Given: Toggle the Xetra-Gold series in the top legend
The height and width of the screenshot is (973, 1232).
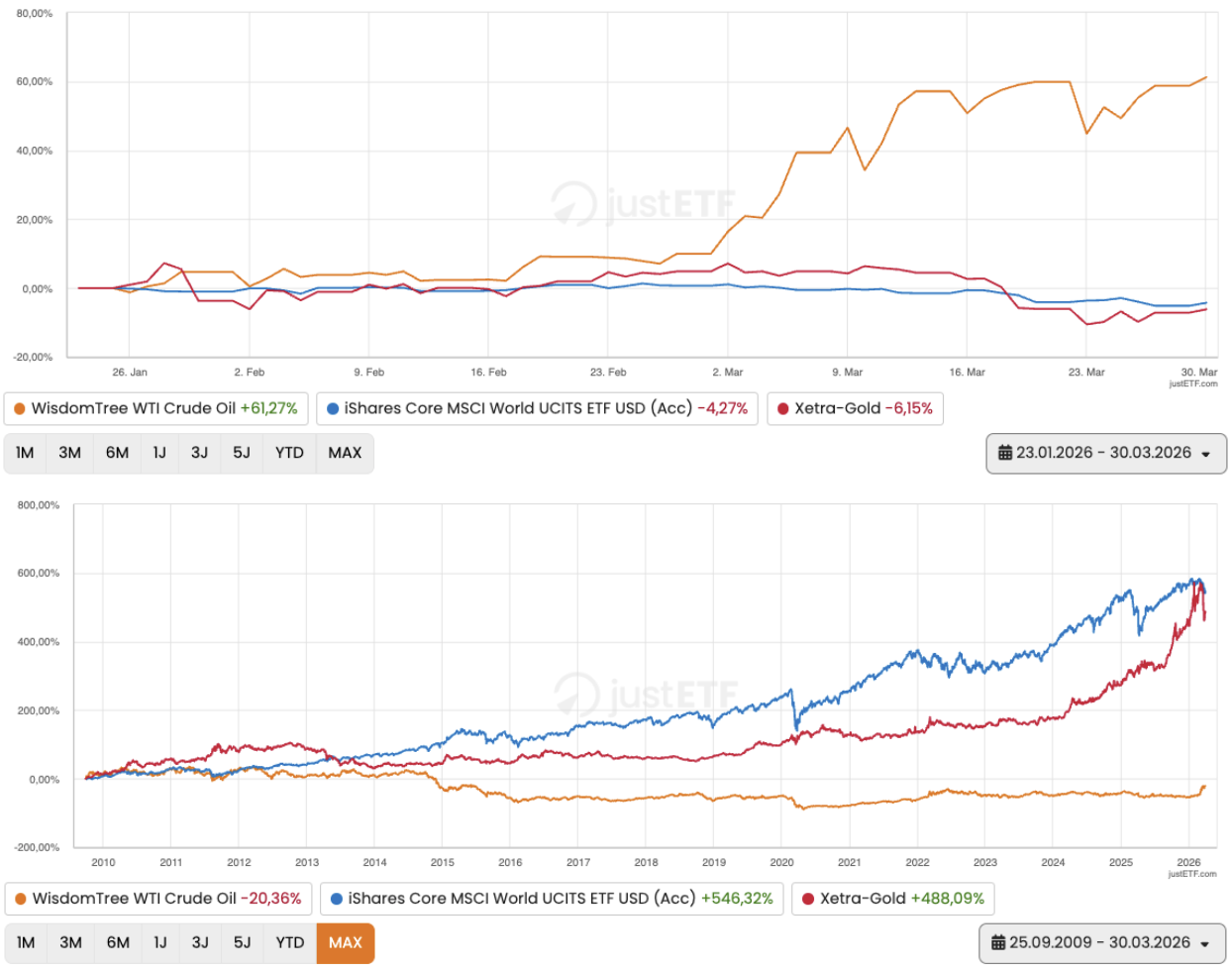Looking at the screenshot, I should (x=855, y=407).
